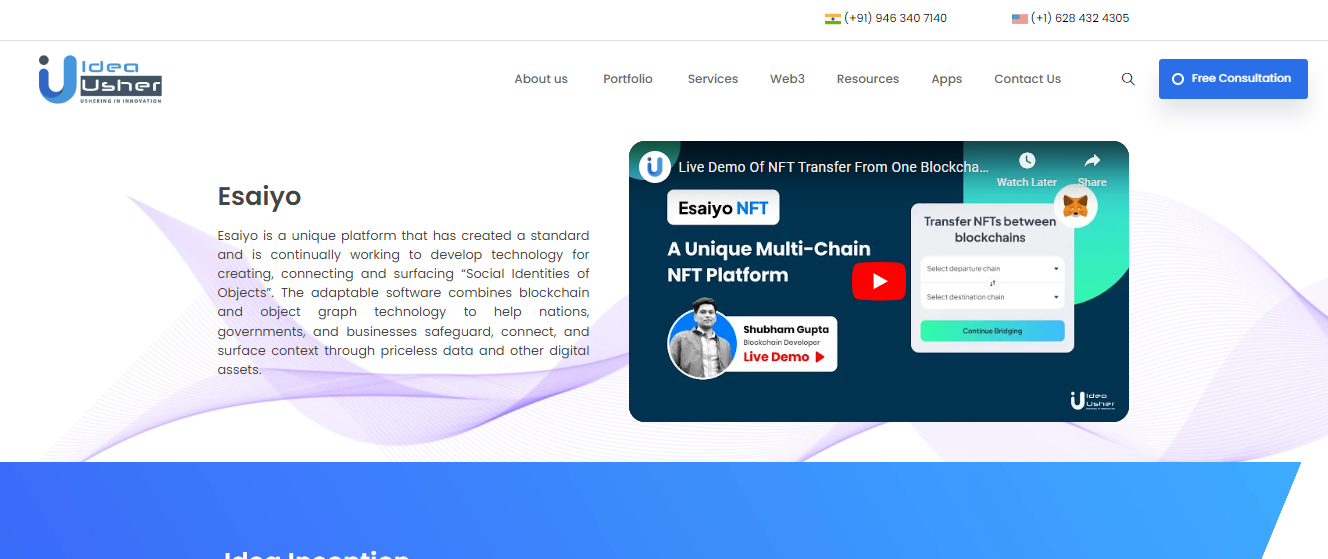Screen dimensions: 1328x559
Task: Click the US flag icon
Action: point(1019,18)
